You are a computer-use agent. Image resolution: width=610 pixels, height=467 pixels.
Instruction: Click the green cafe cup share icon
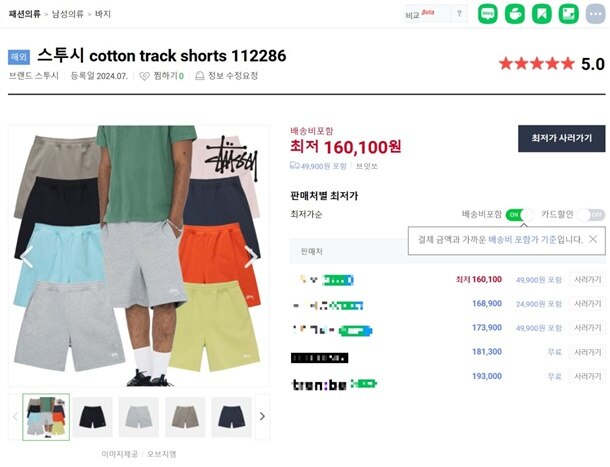tap(515, 14)
